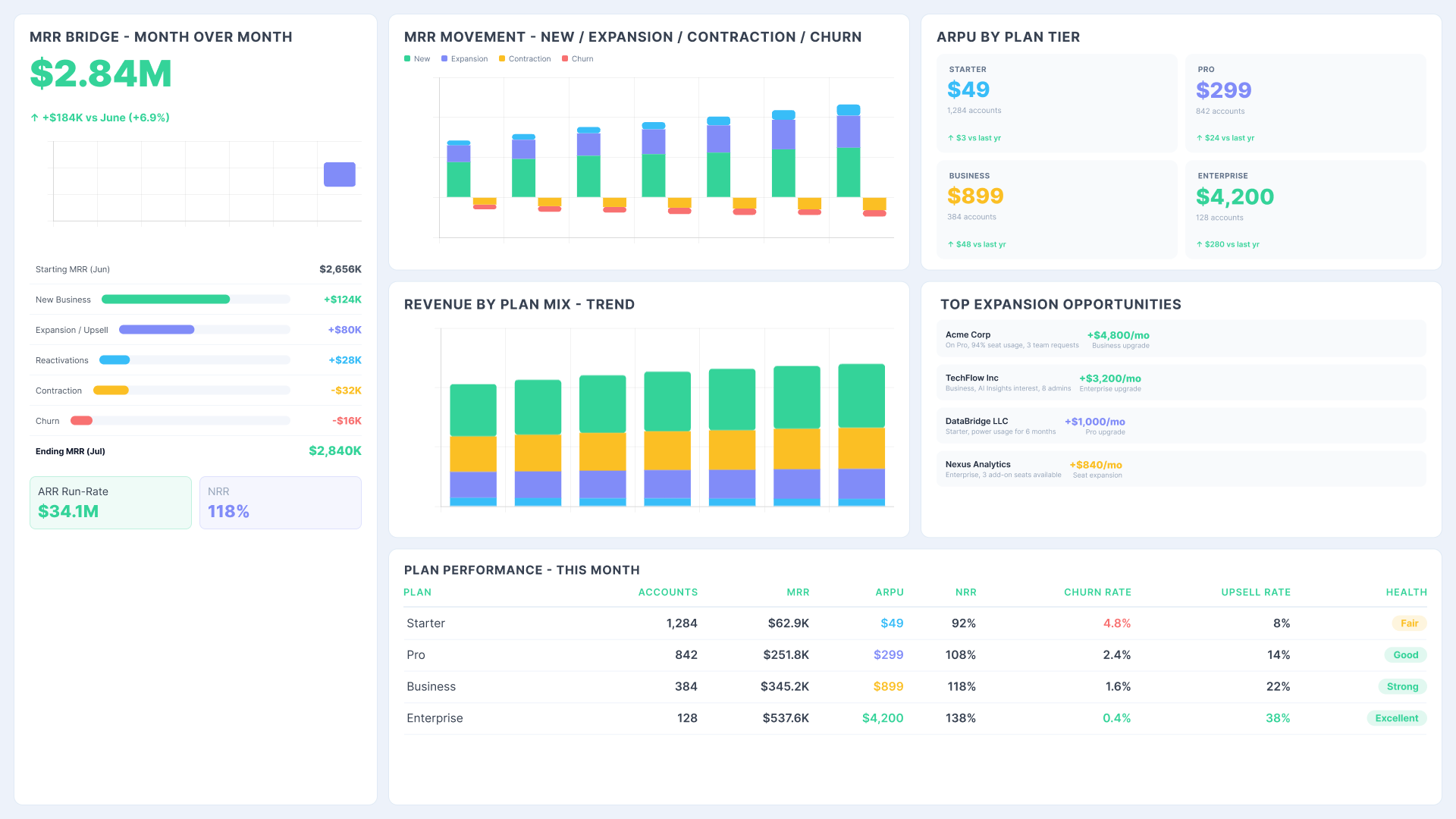Screen dimensions: 1456x819
Task: Click the +$840/mo Nexus Analytics value
Action: [x=1096, y=465]
